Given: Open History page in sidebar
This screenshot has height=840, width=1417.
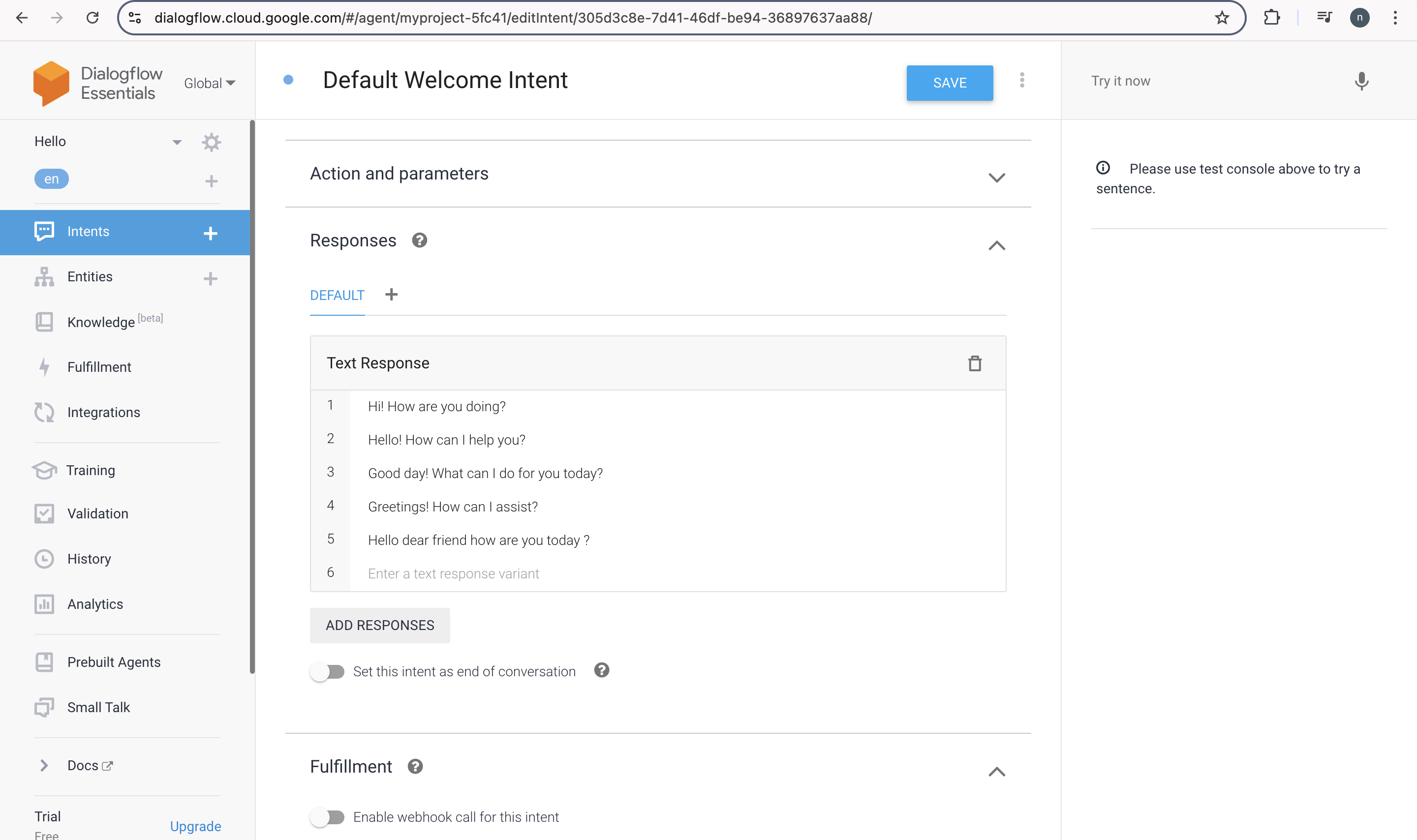Looking at the screenshot, I should point(89,559).
